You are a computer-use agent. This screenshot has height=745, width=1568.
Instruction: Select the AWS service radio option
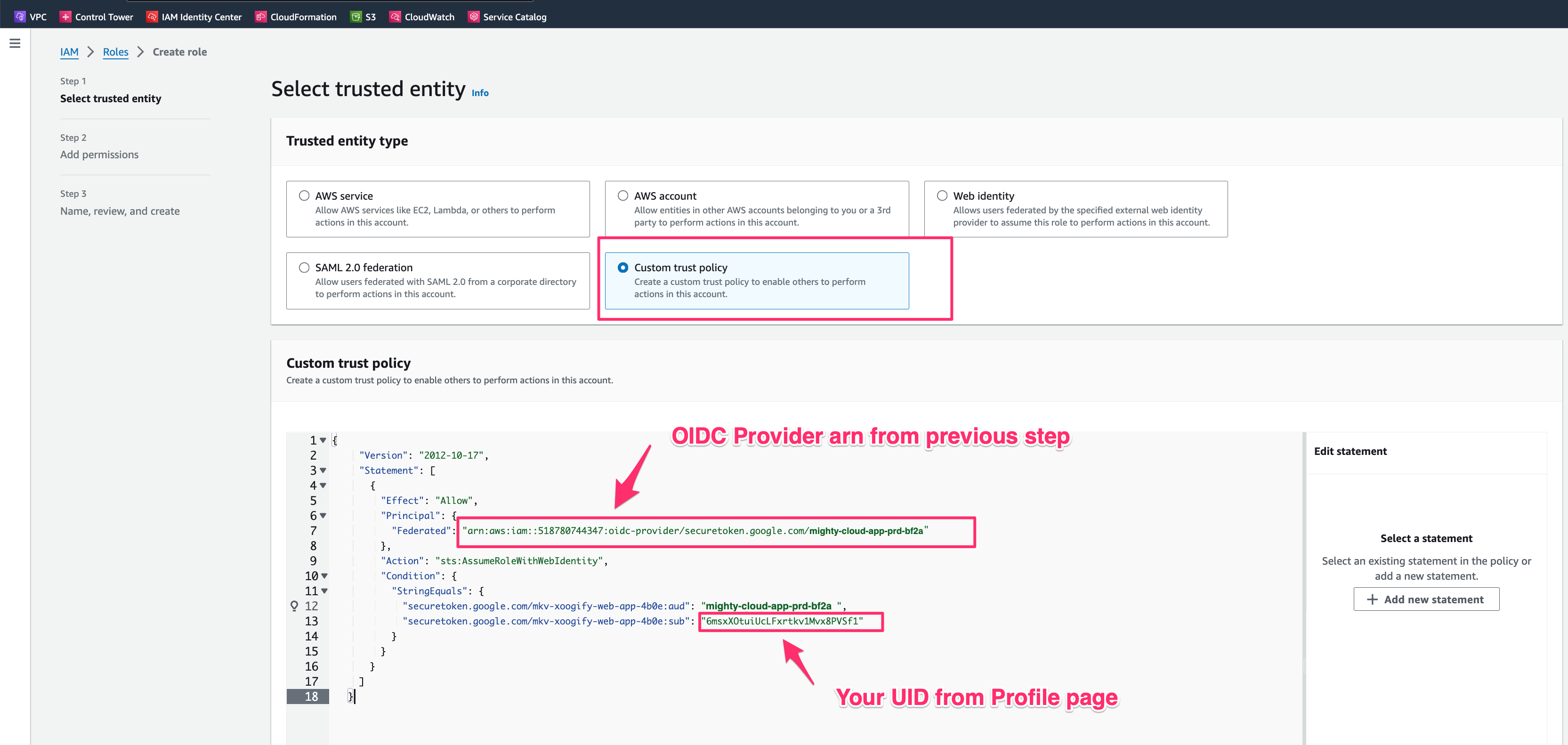coord(304,195)
